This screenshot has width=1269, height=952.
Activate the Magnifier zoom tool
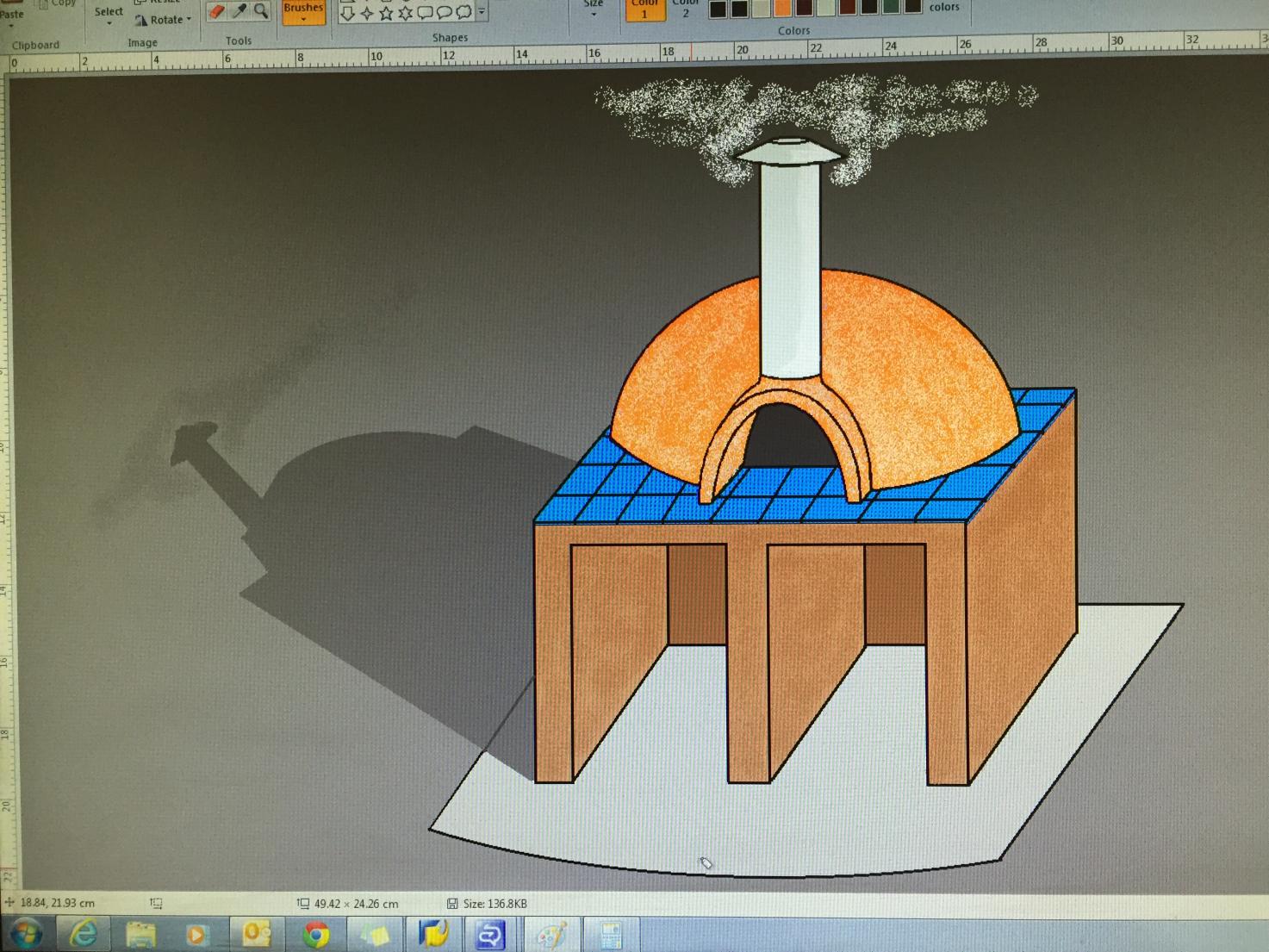260,11
